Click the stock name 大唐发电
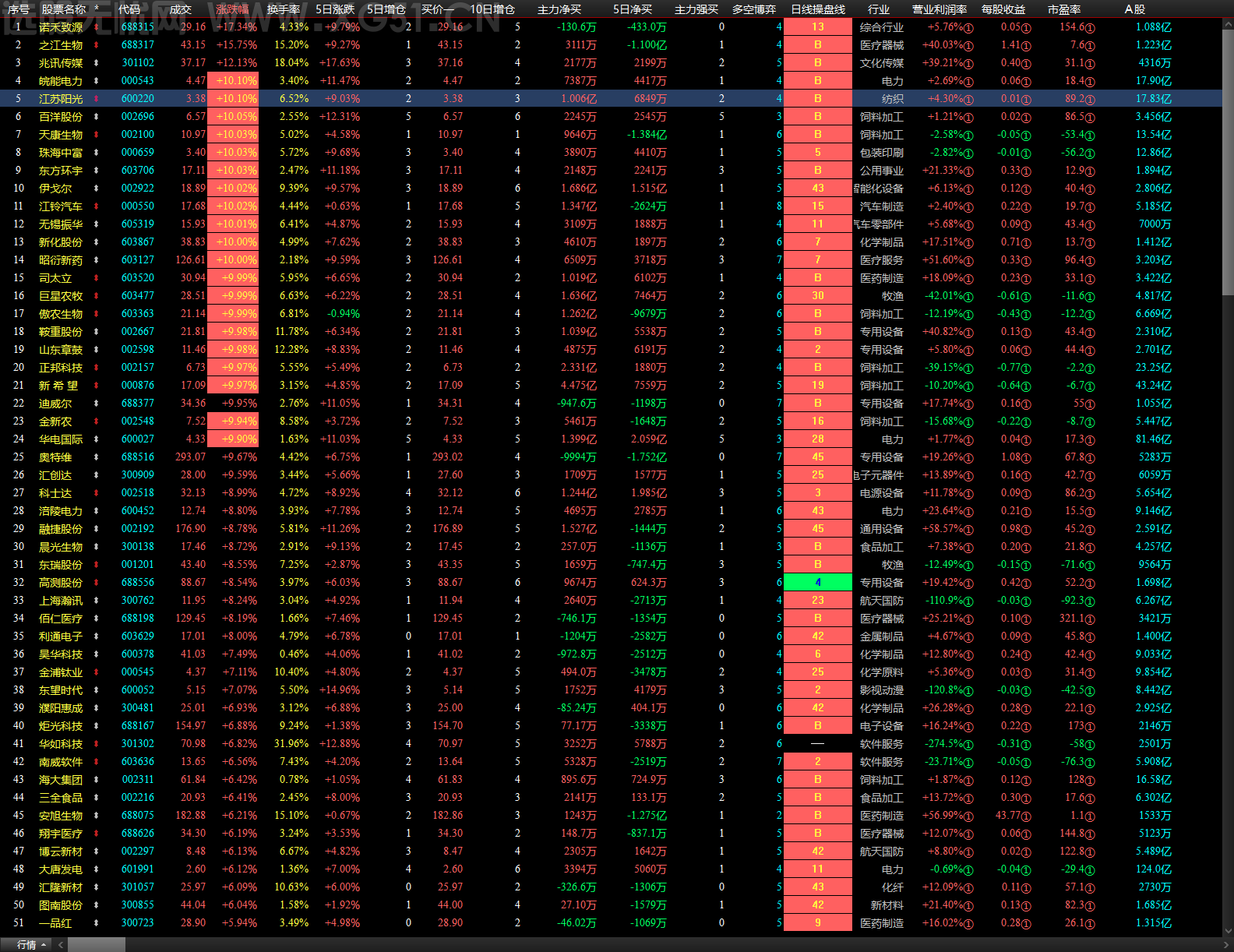 pyautogui.click(x=61, y=869)
